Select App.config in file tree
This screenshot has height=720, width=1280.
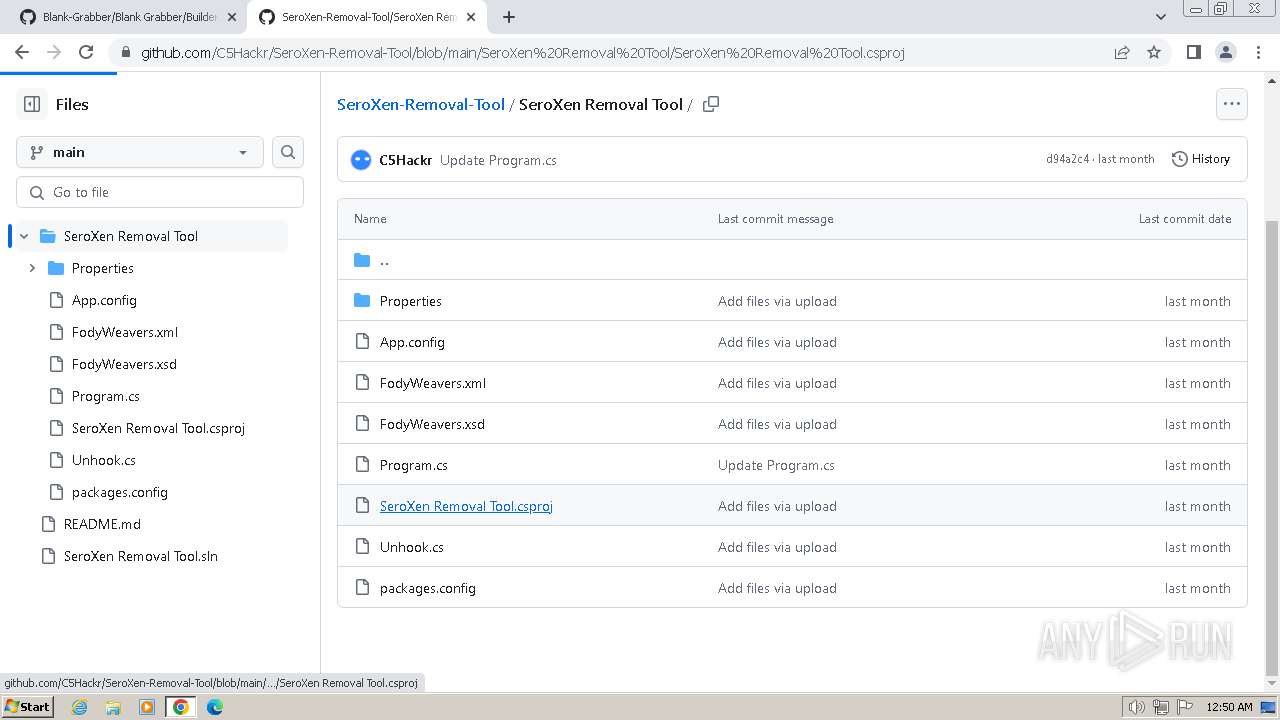[x=104, y=300]
